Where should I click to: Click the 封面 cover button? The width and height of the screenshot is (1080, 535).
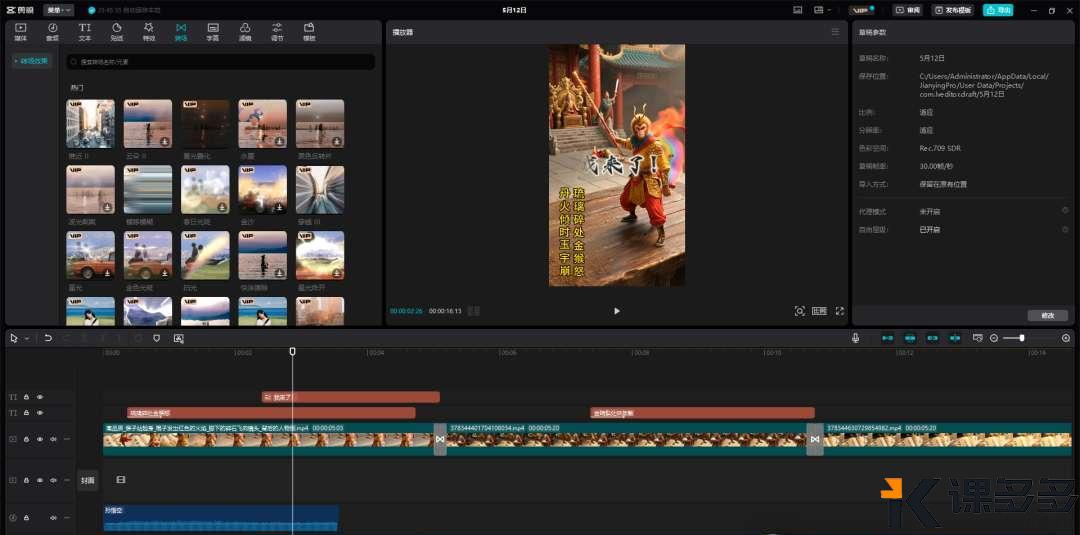pyautogui.click(x=87, y=480)
